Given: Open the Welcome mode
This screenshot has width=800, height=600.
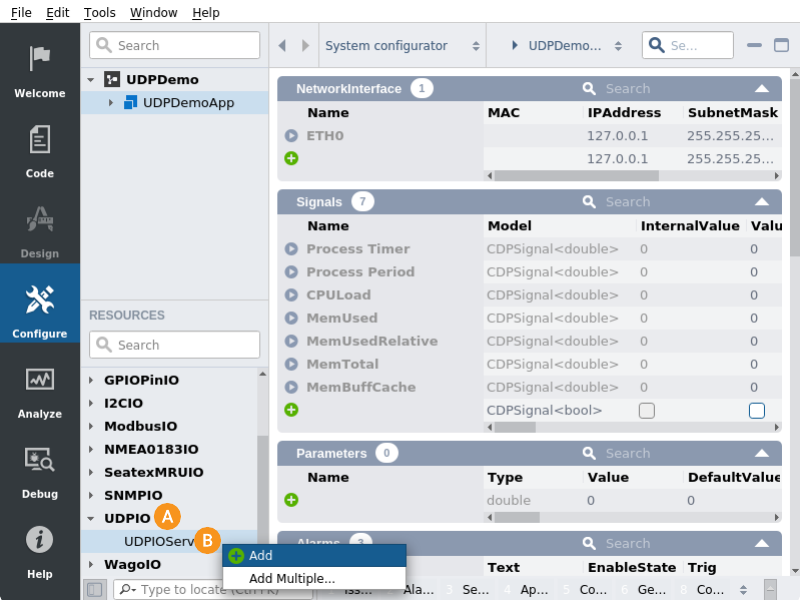Looking at the screenshot, I should point(40,70).
